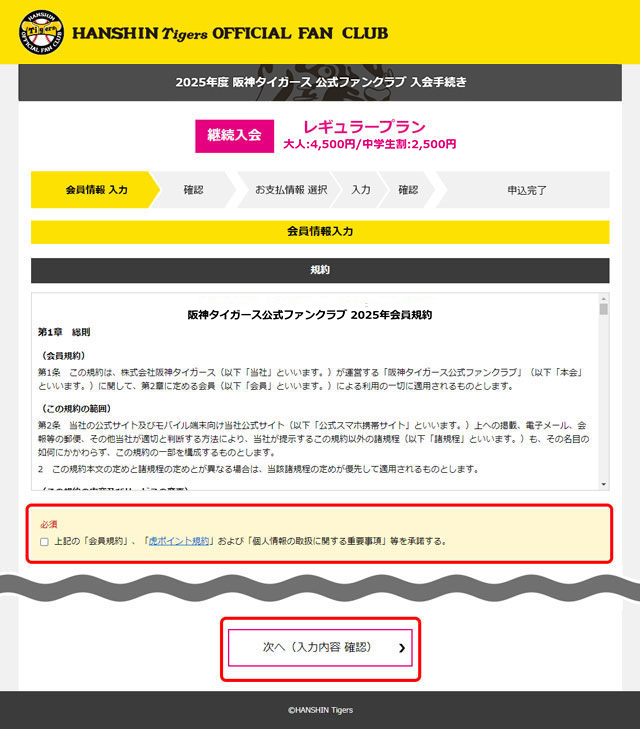Click the 継続入会 pink badge
Screen dimensions: 640x729
click(234, 136)
